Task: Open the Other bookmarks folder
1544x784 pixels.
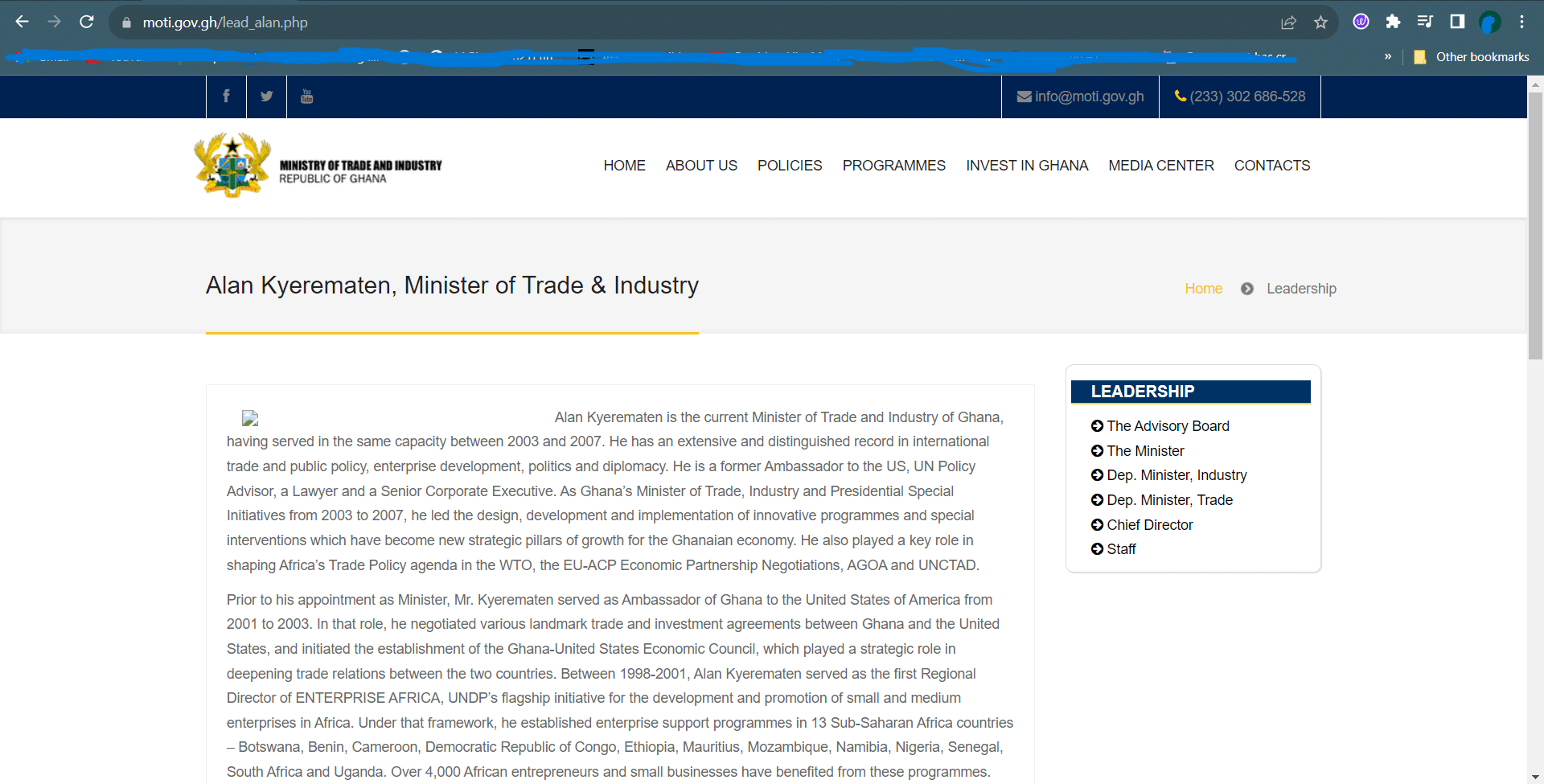Action: pyautogui.click(x=1472, y=56)
